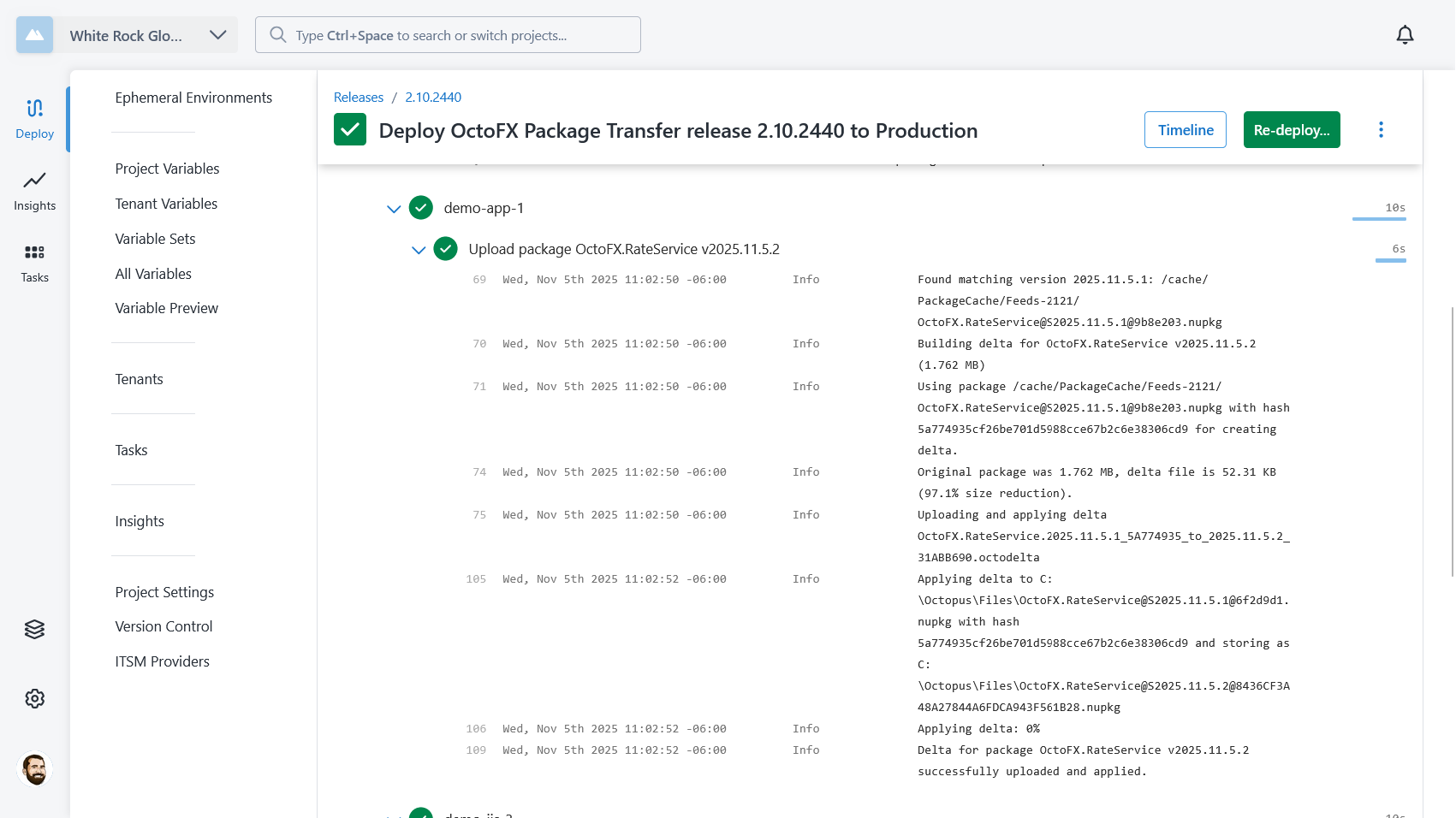Click the demo-app-1 duration progress bar
The height and width of the screenshot is (818, 1456).
(1378, 219)
